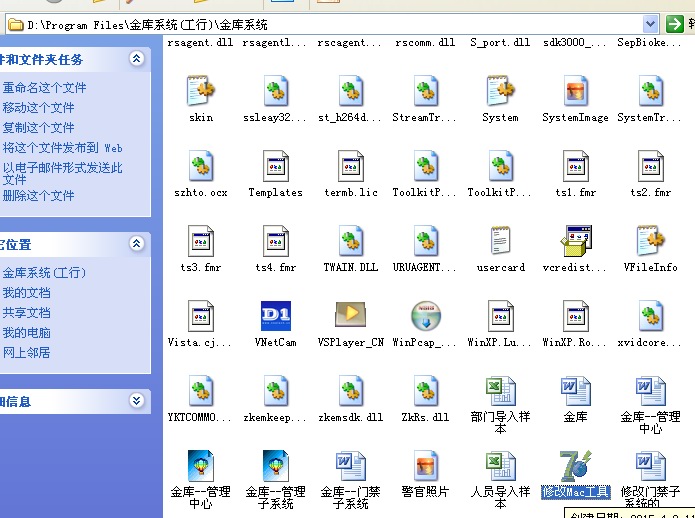Select the vcredist installer icon
The width and height of the screenshot is (695, 518).
575,241
